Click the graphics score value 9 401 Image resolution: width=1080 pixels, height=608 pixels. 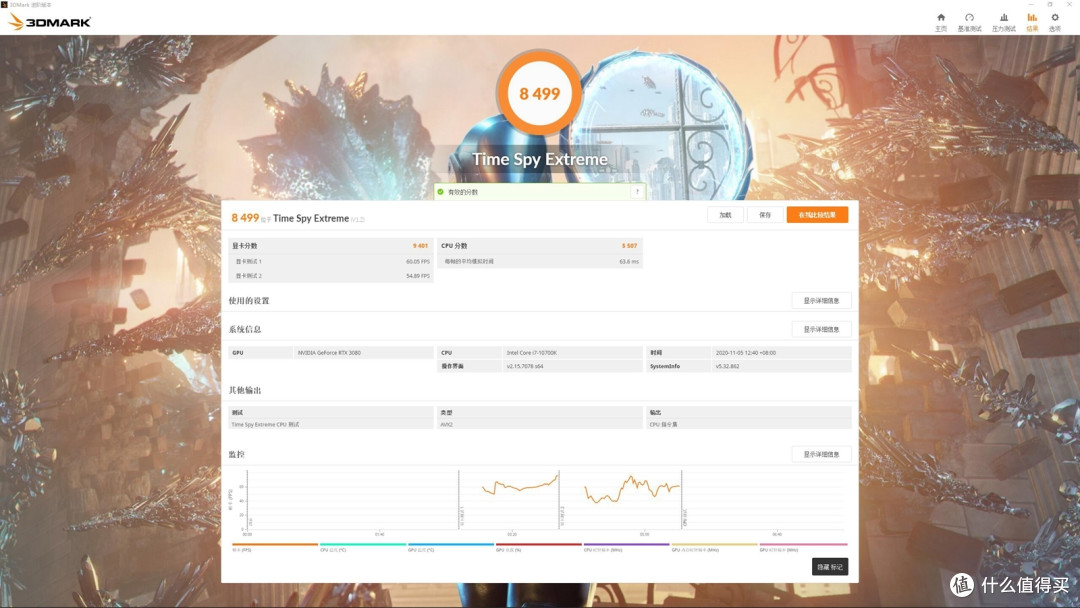(x=420, y=246)
